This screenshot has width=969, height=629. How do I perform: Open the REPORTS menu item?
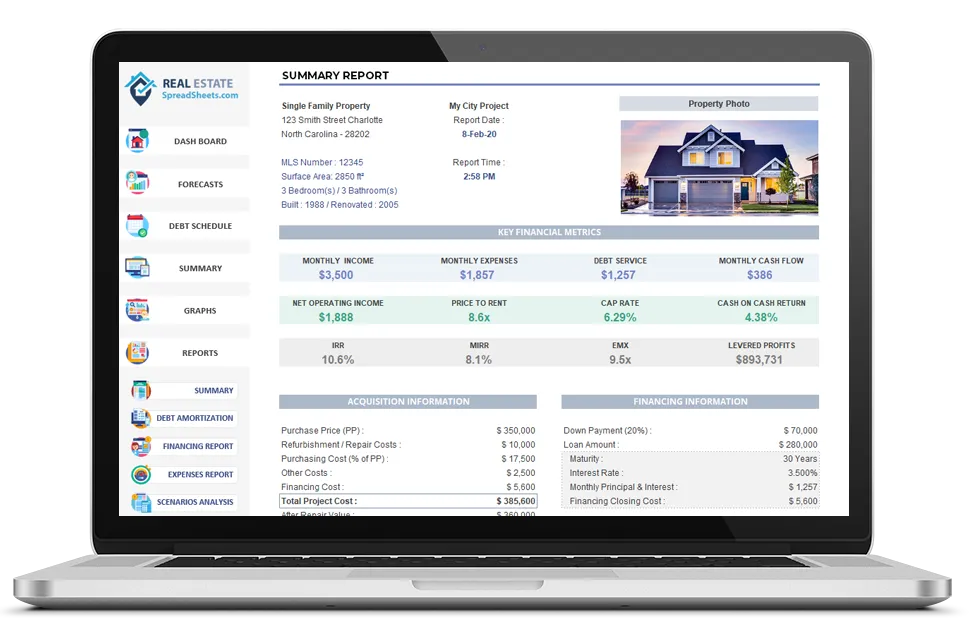coord(200,353)
